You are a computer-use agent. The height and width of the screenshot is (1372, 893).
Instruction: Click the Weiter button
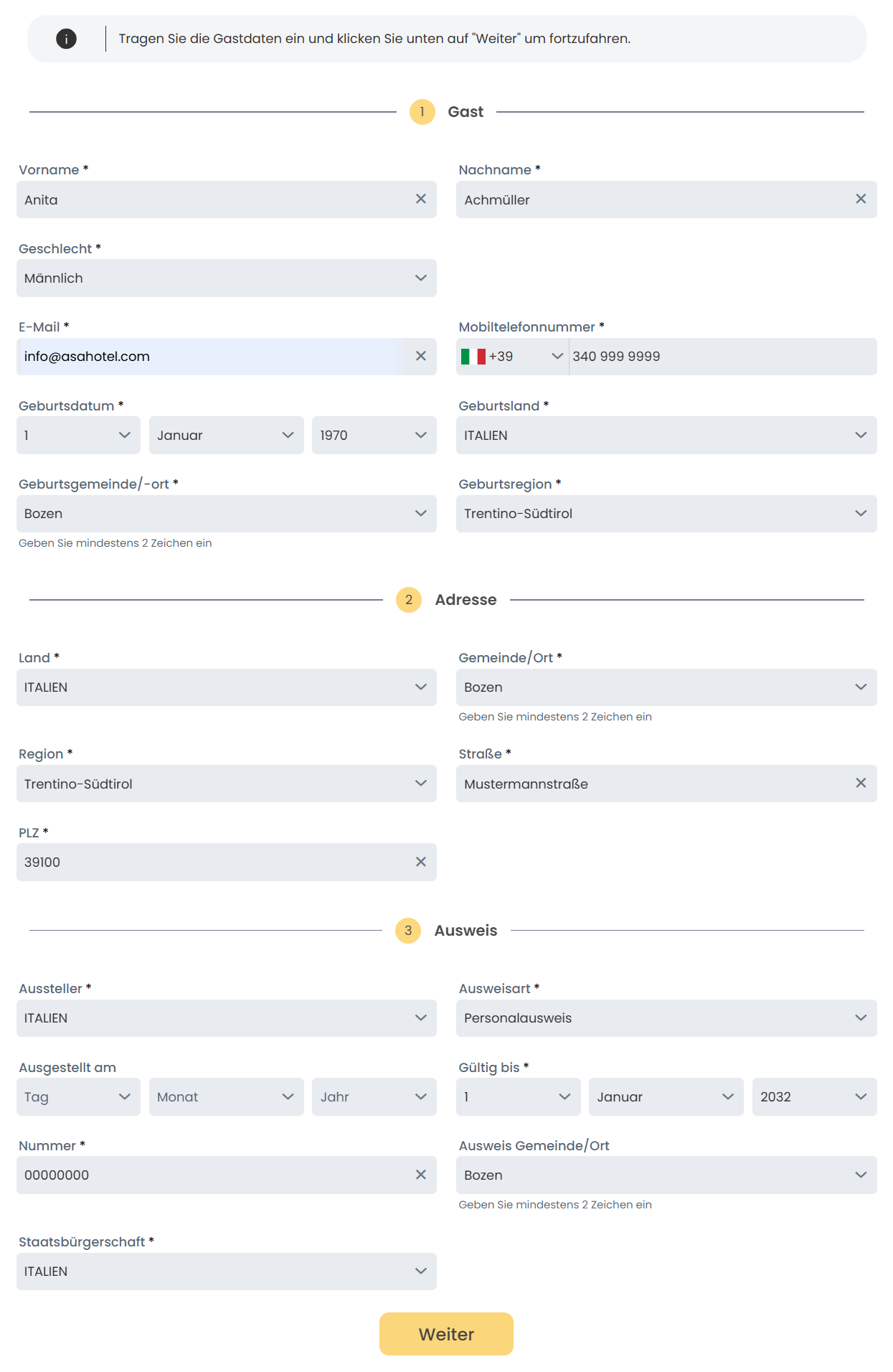coord(446,1334)
